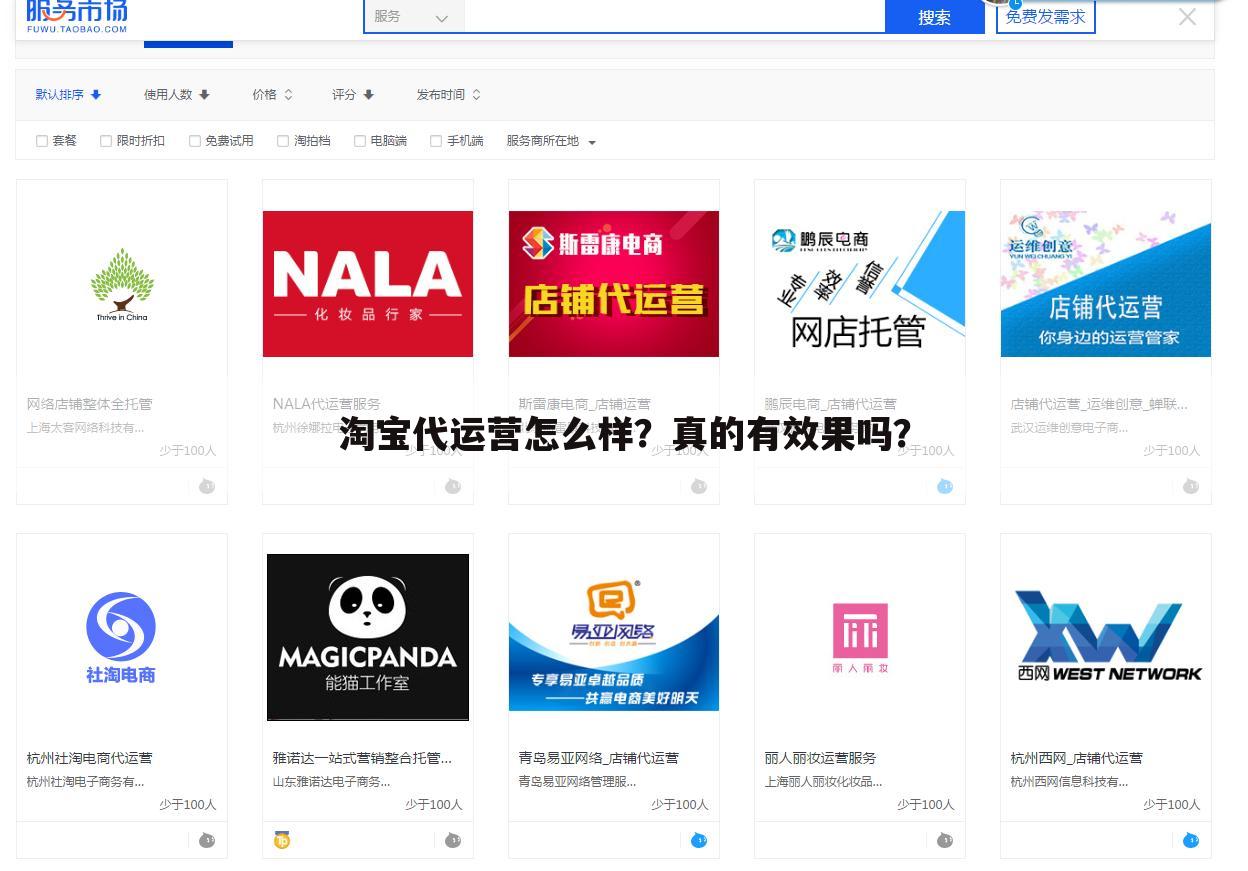Open the Thrive in China tree logo thumbnail
The width and height of the screenshot is (1248, 871).
click(x=122, y=284)
